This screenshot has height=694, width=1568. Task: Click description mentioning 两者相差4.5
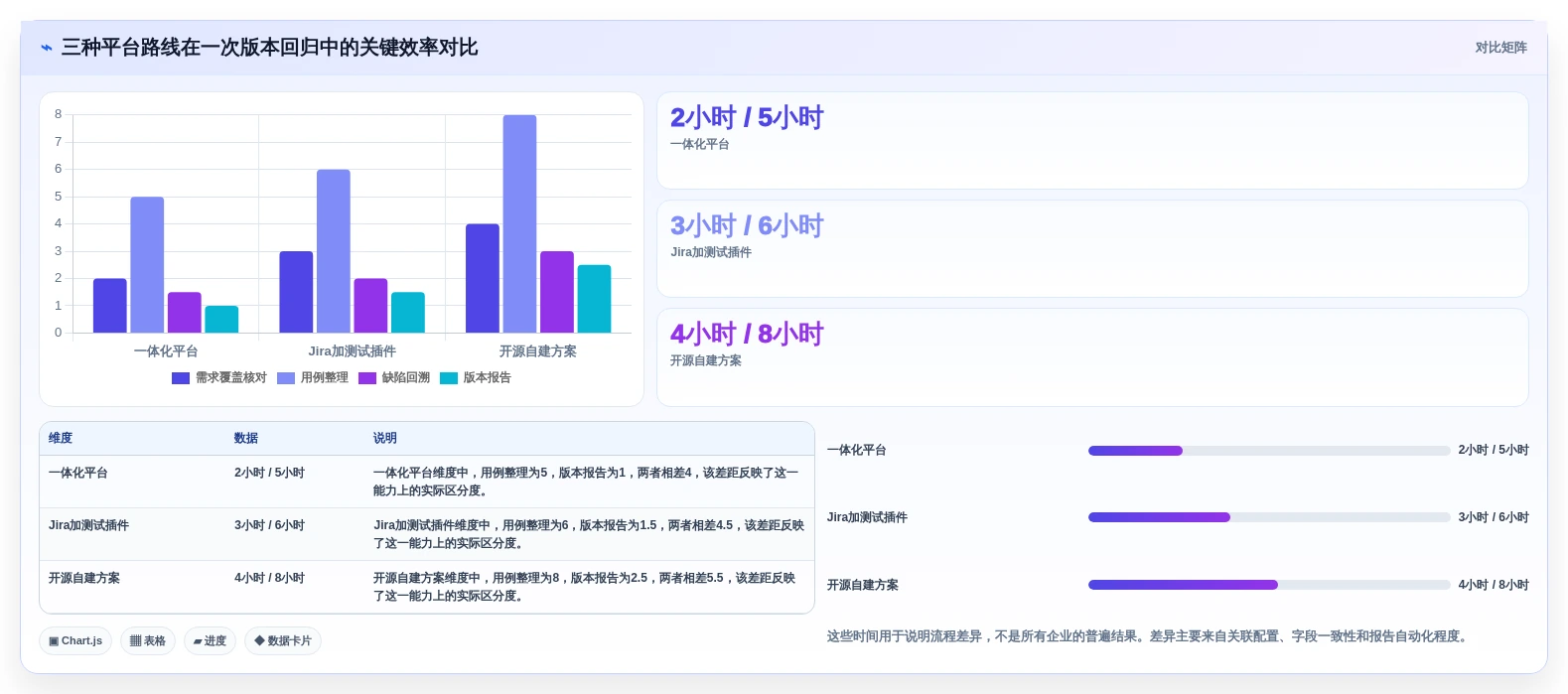[x=589, y=534]
